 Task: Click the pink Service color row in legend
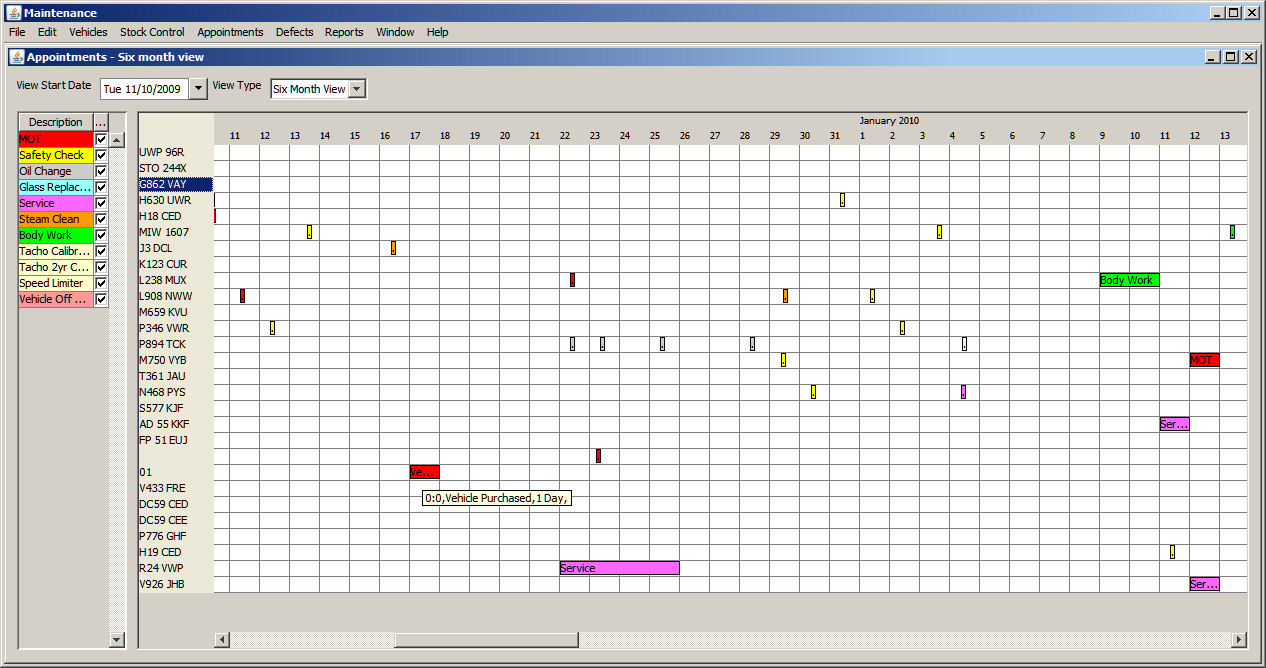[55, 203]
